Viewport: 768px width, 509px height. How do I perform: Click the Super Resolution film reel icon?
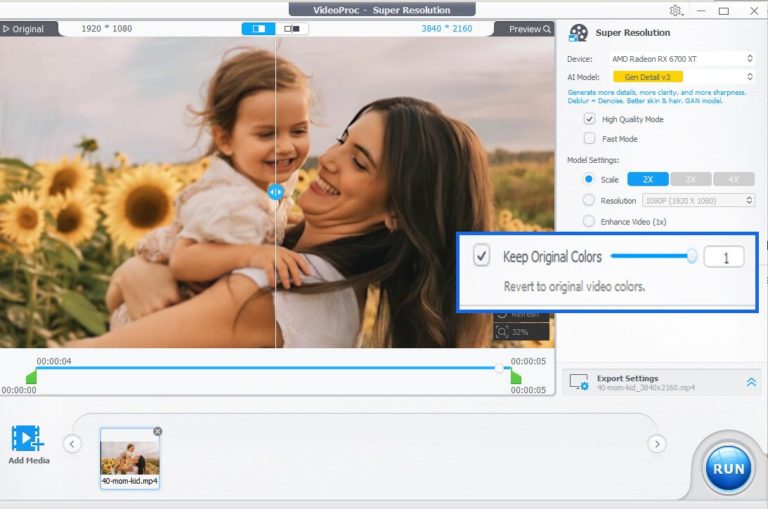click(x=578, y=33)
